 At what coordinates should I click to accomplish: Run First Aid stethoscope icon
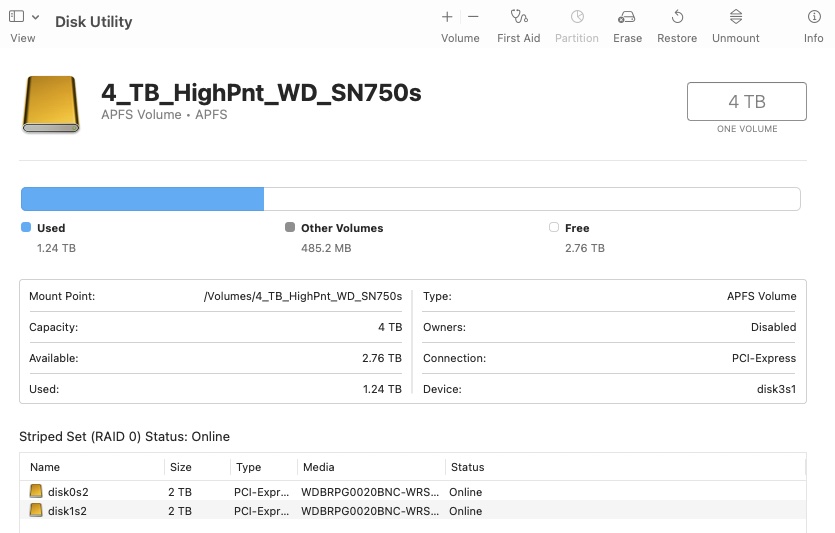click(x=519, y=17)
